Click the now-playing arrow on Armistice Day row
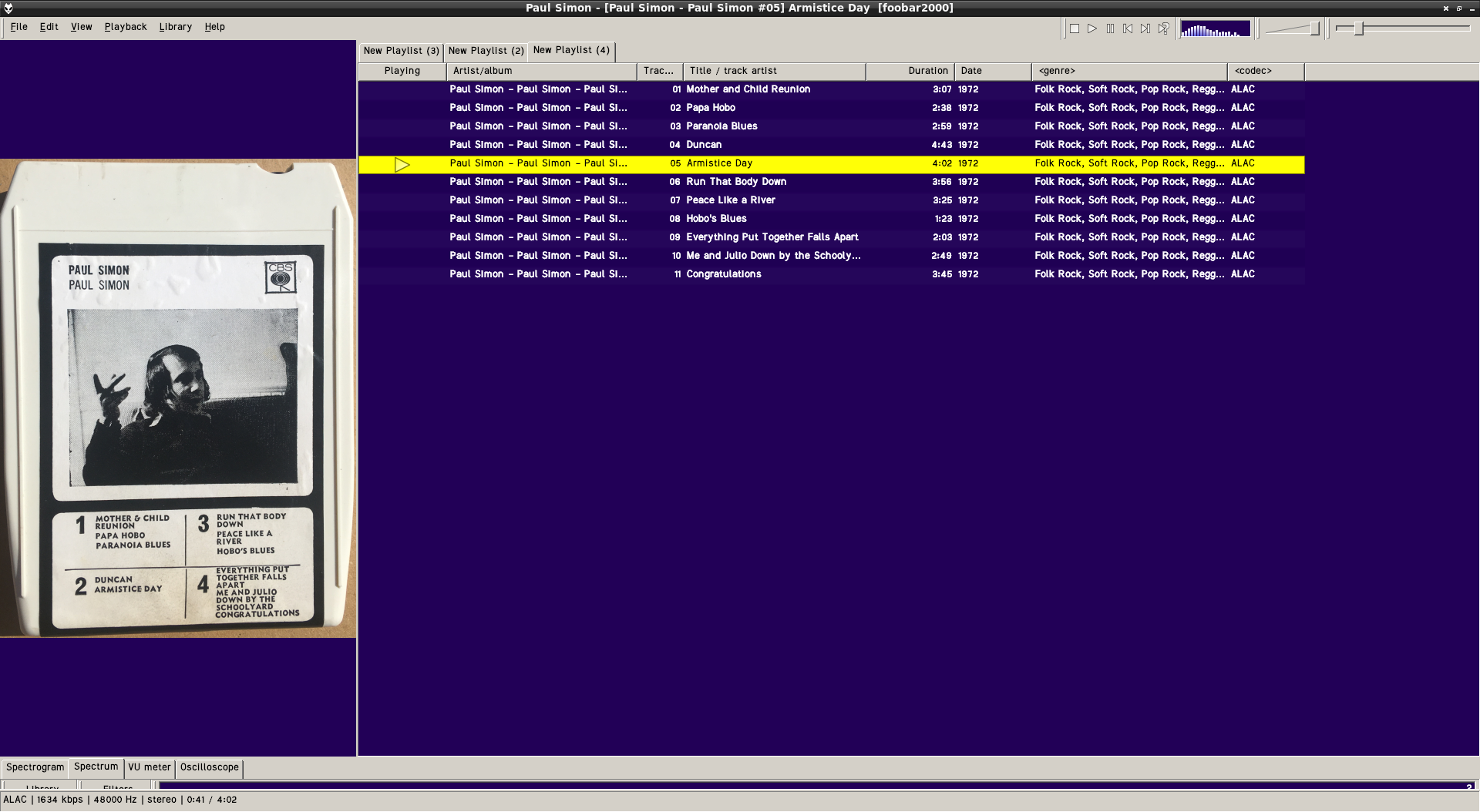 402,164
